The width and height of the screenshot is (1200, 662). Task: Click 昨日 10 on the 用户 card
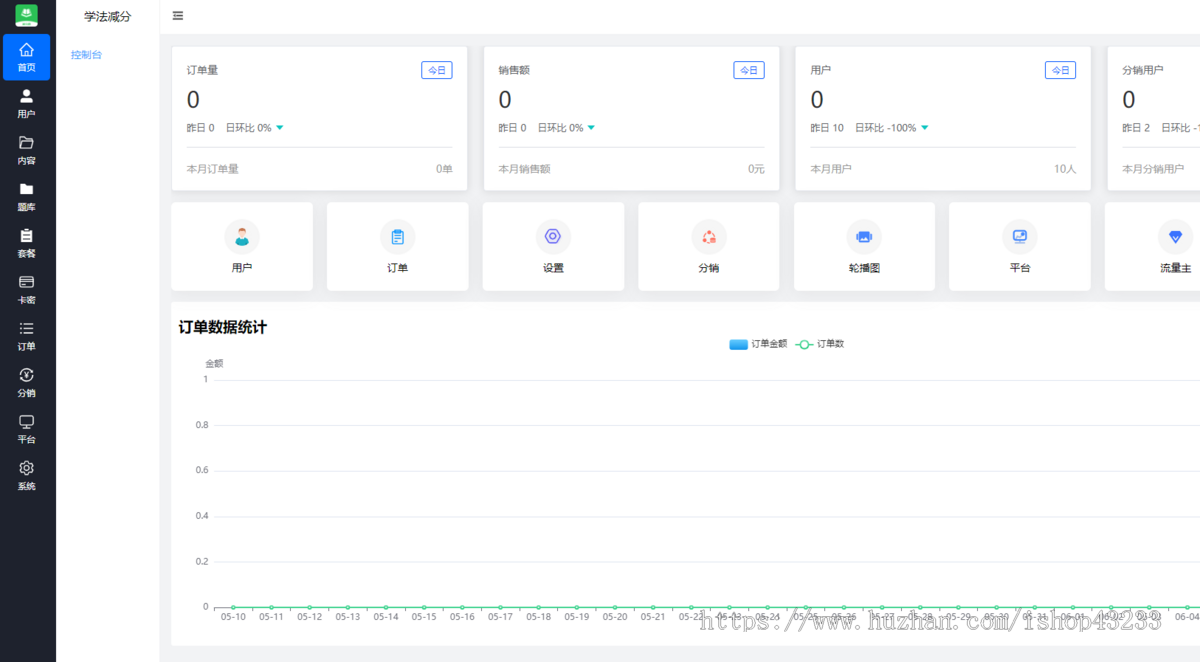(827, 128)
